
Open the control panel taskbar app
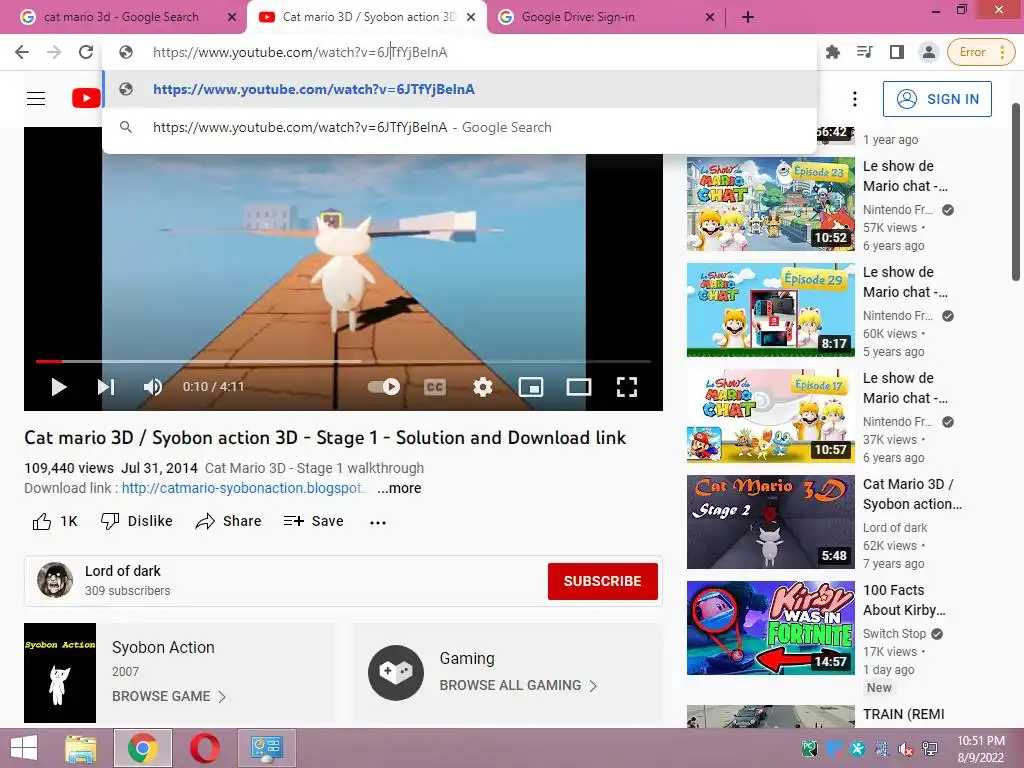pyautogui.click(x=266, y=748)
